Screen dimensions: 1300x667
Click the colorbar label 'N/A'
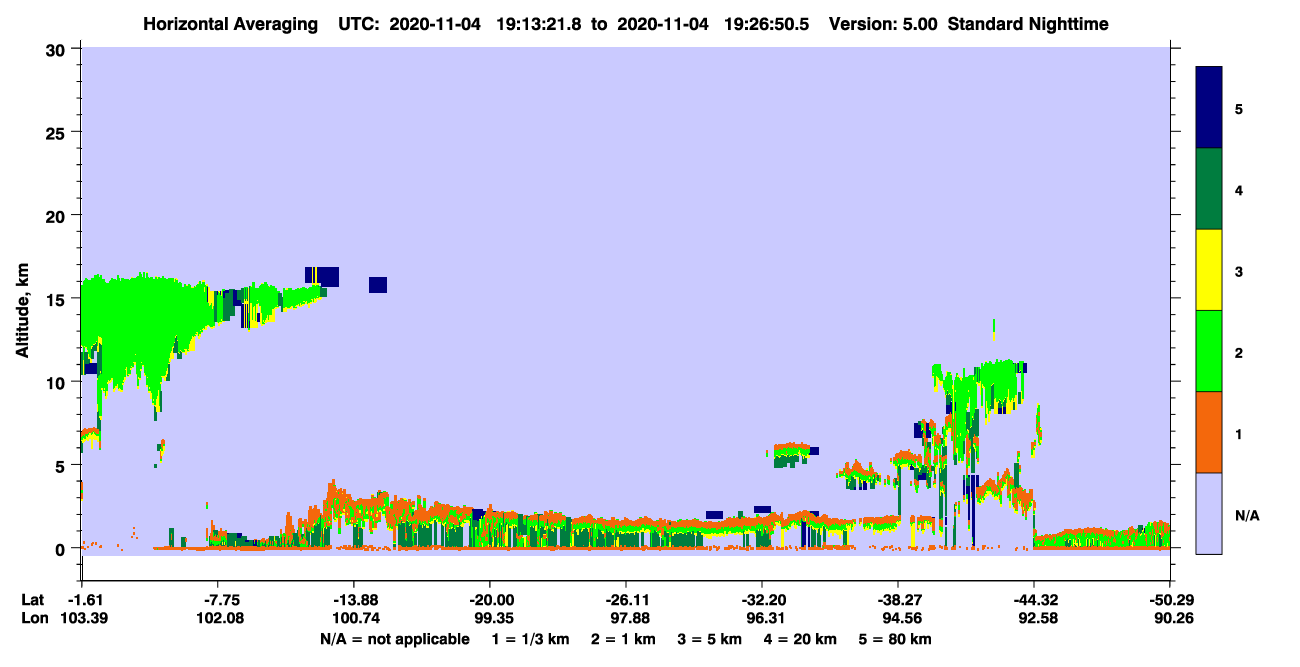coord(1247,515)
